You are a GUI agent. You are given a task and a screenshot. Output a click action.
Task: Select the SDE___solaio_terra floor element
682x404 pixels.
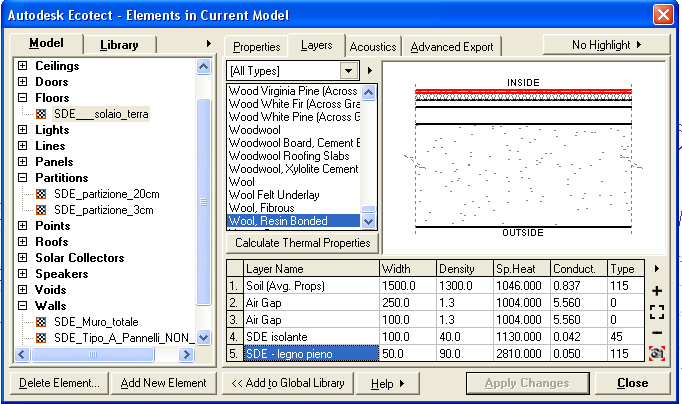tap(101, 114)
